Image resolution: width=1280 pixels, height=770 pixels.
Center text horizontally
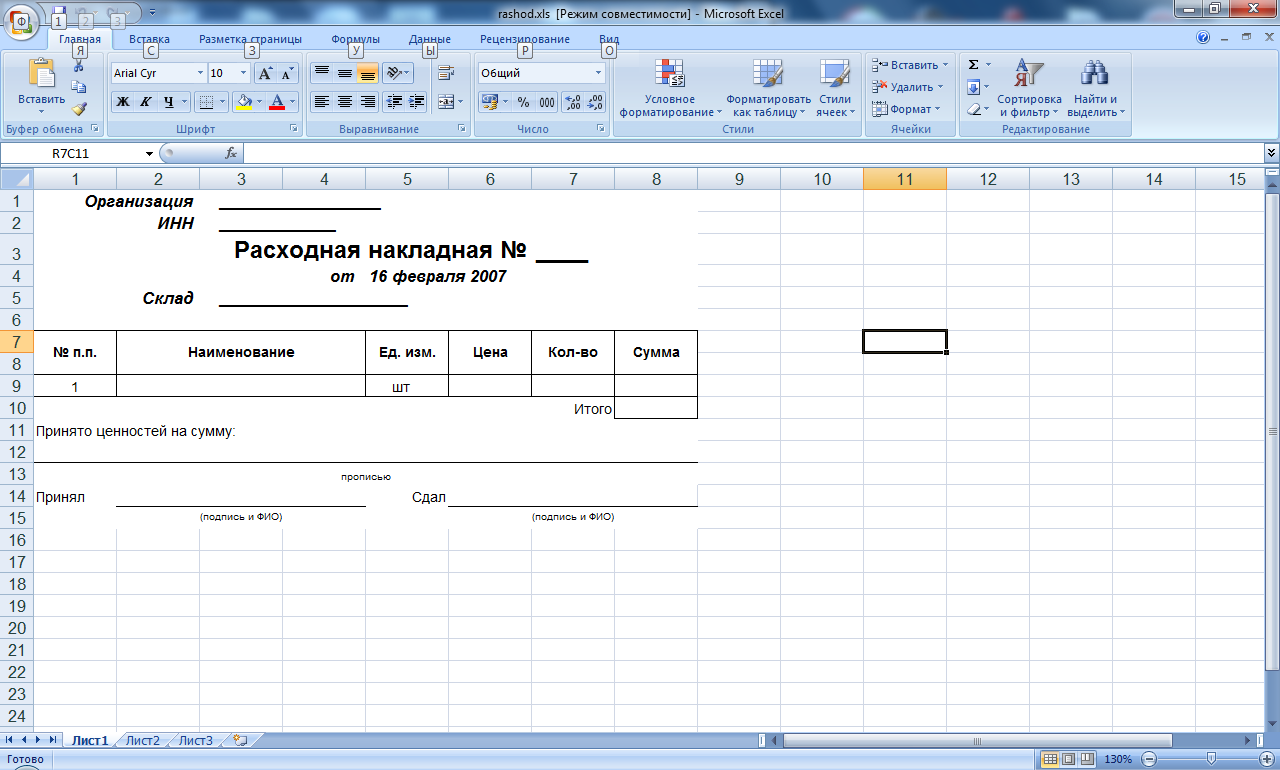(344, 101)
